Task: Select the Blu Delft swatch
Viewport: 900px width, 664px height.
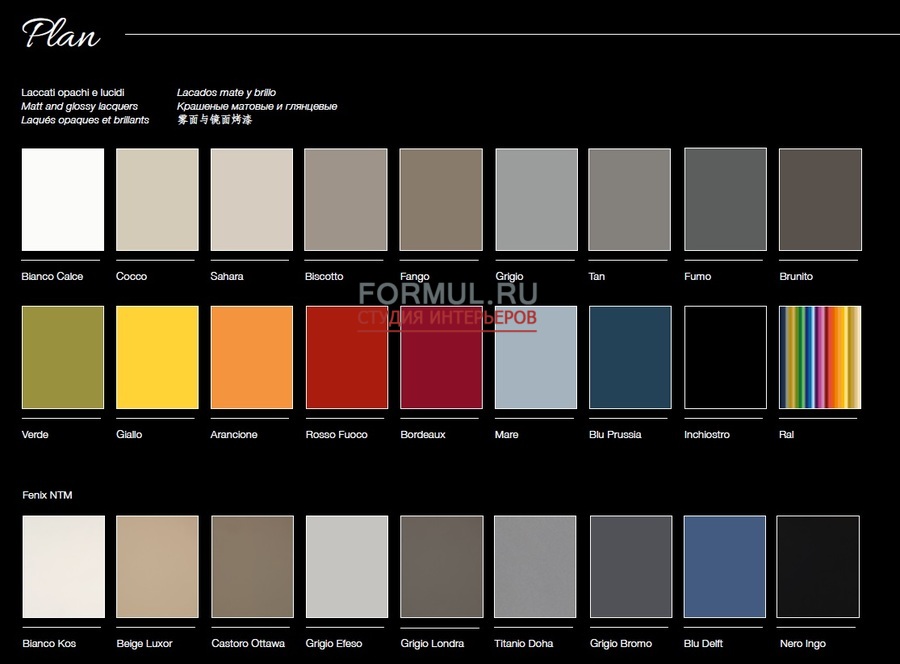Action: pos(723,567)
